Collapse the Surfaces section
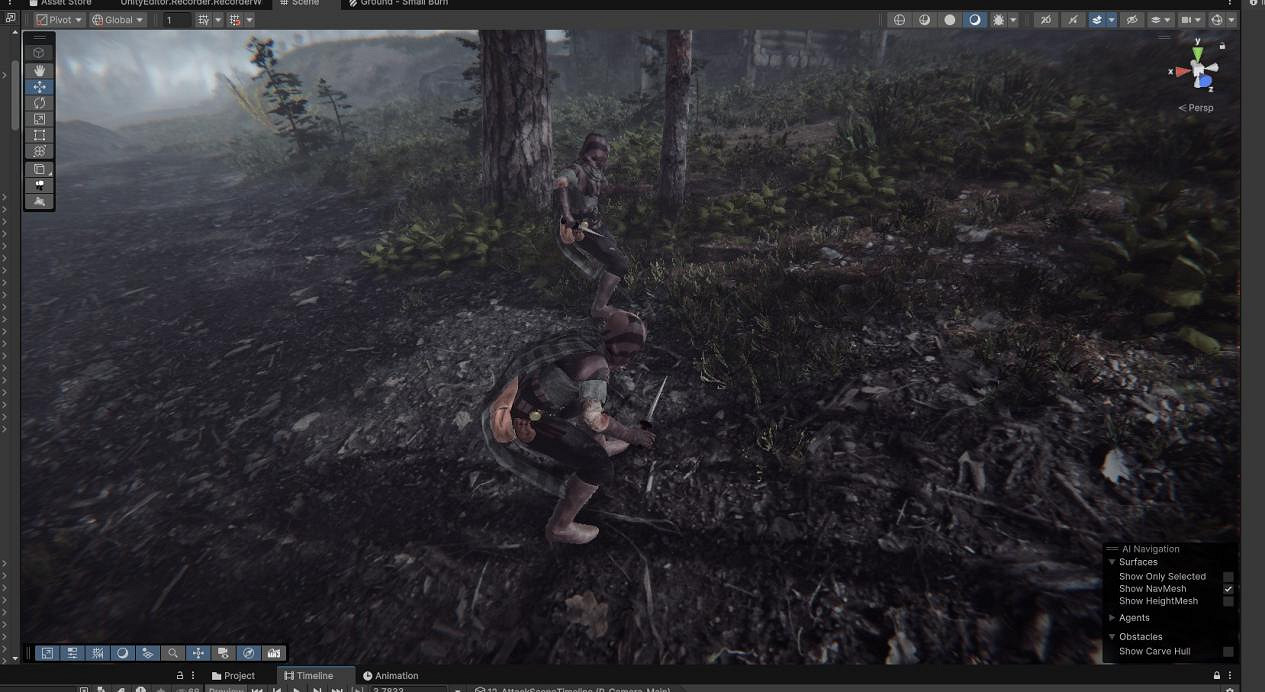This screenshot has height=692, width=1265. point(1112,562)
